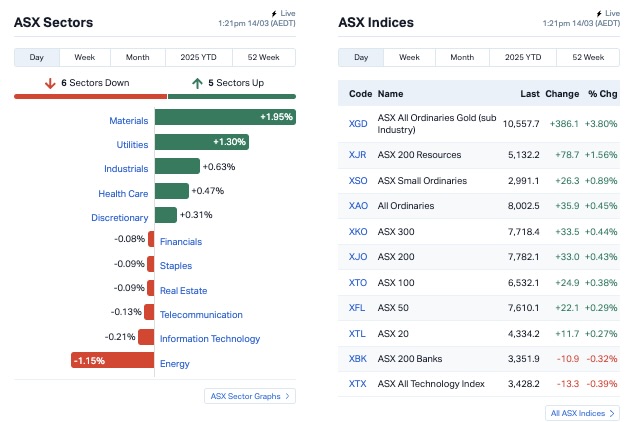633x422 pixels.
Task: Click the green up arrow beside Sectors Up
Action: (x=197, y=83)
